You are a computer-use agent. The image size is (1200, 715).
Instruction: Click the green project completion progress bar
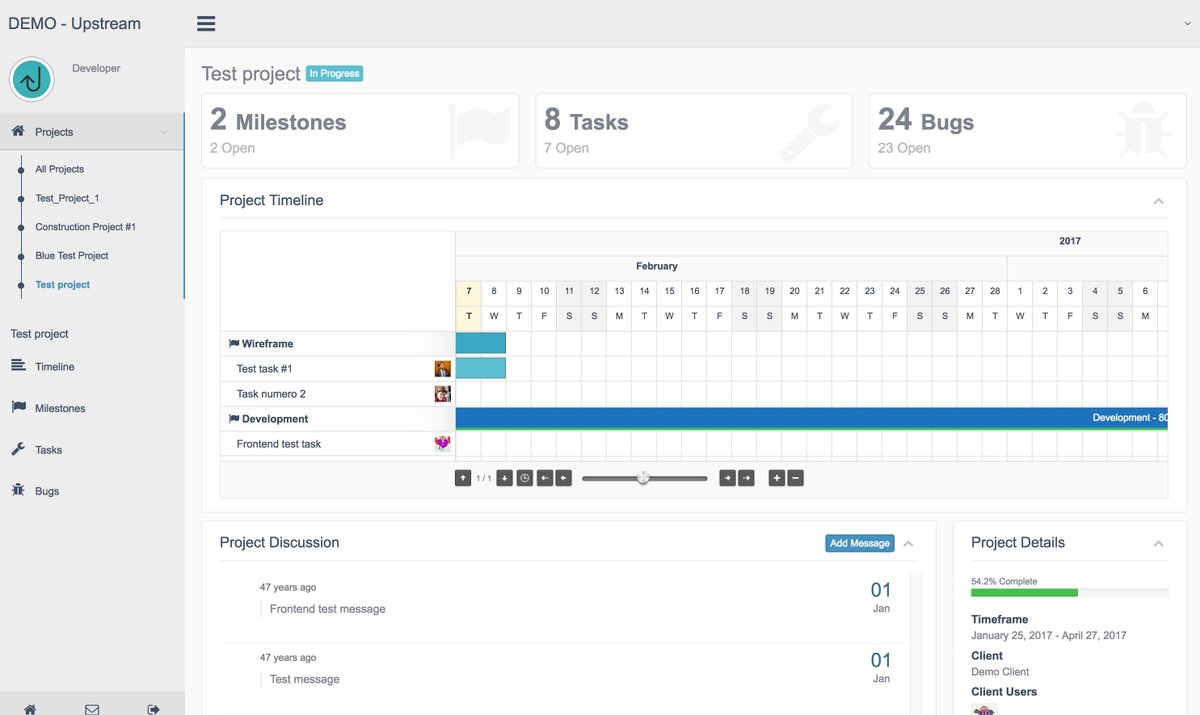pyautogui.click(x=1024, y=593)
